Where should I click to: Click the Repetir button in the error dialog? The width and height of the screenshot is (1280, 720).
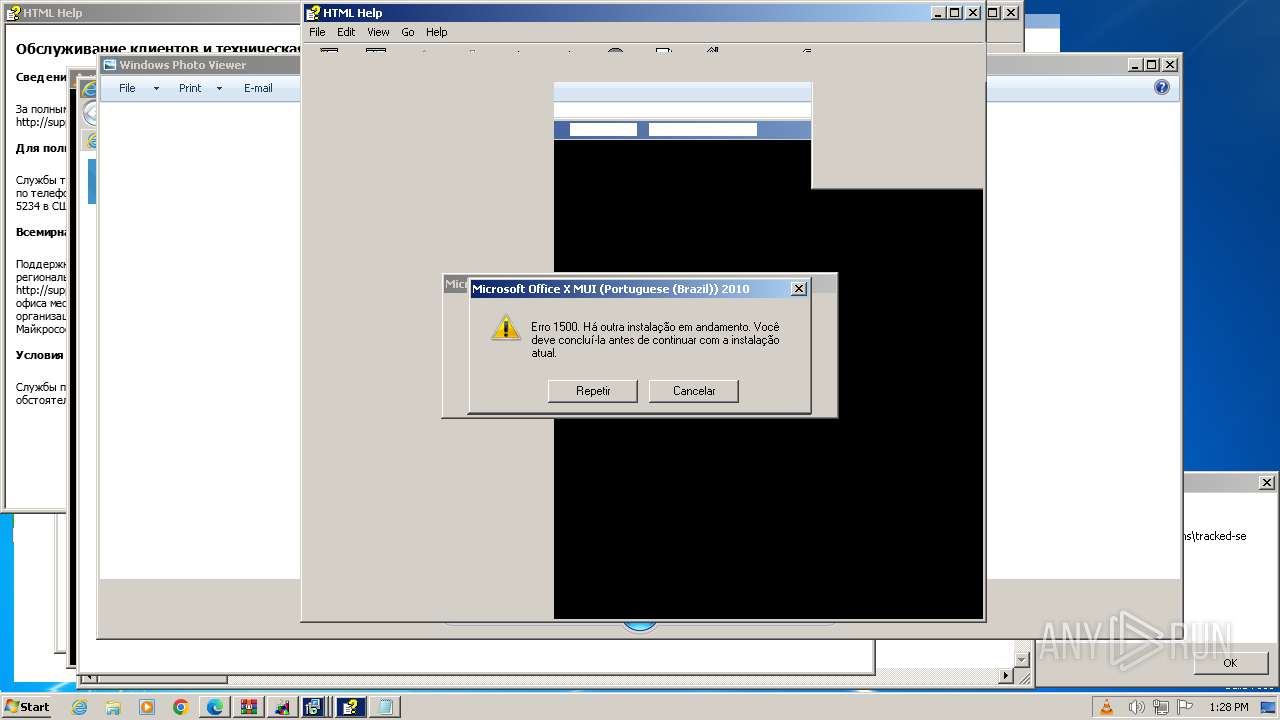pyautogui.click(x=593, y=391)
